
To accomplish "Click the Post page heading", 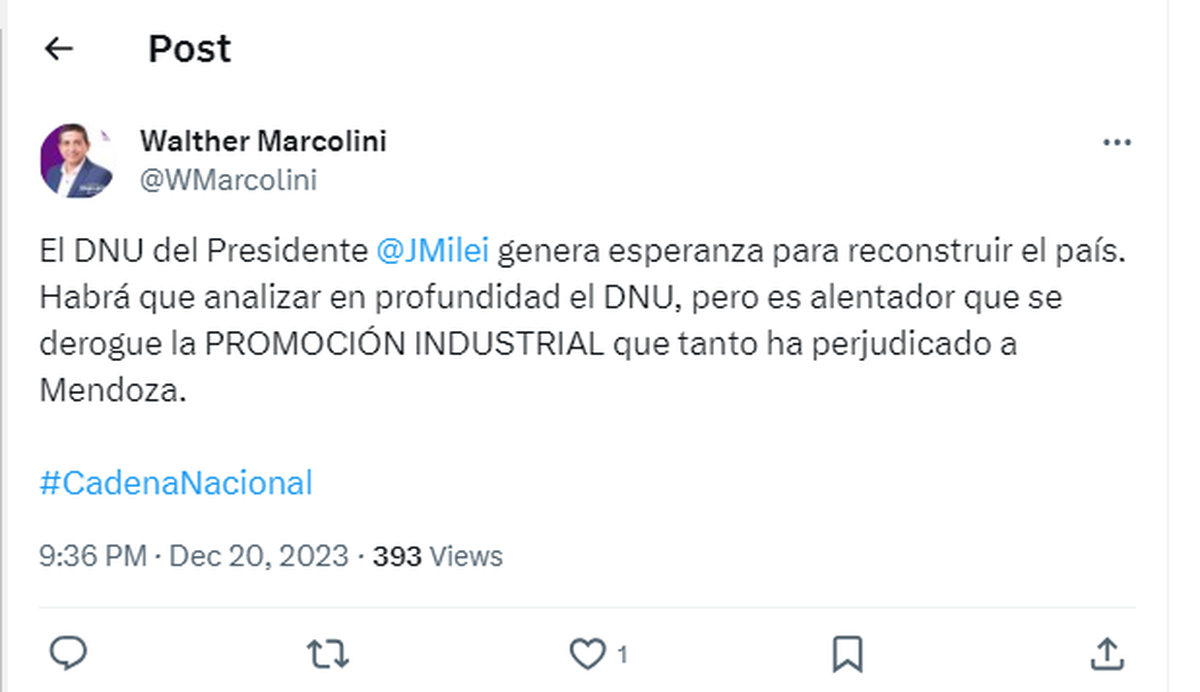I will [x=189, y=49].
